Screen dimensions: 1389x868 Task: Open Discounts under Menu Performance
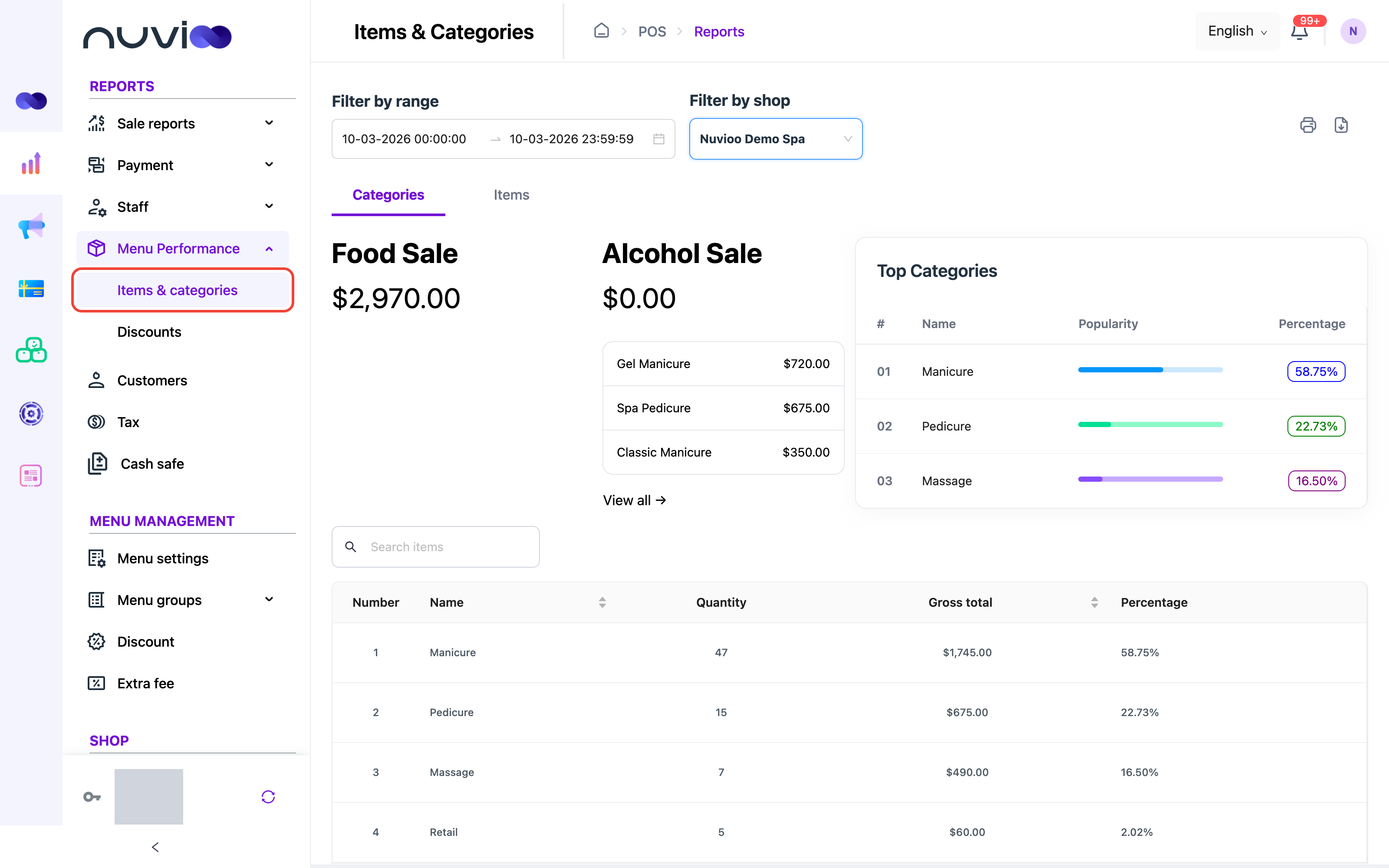pyautogui.click(x=149, y=332)
